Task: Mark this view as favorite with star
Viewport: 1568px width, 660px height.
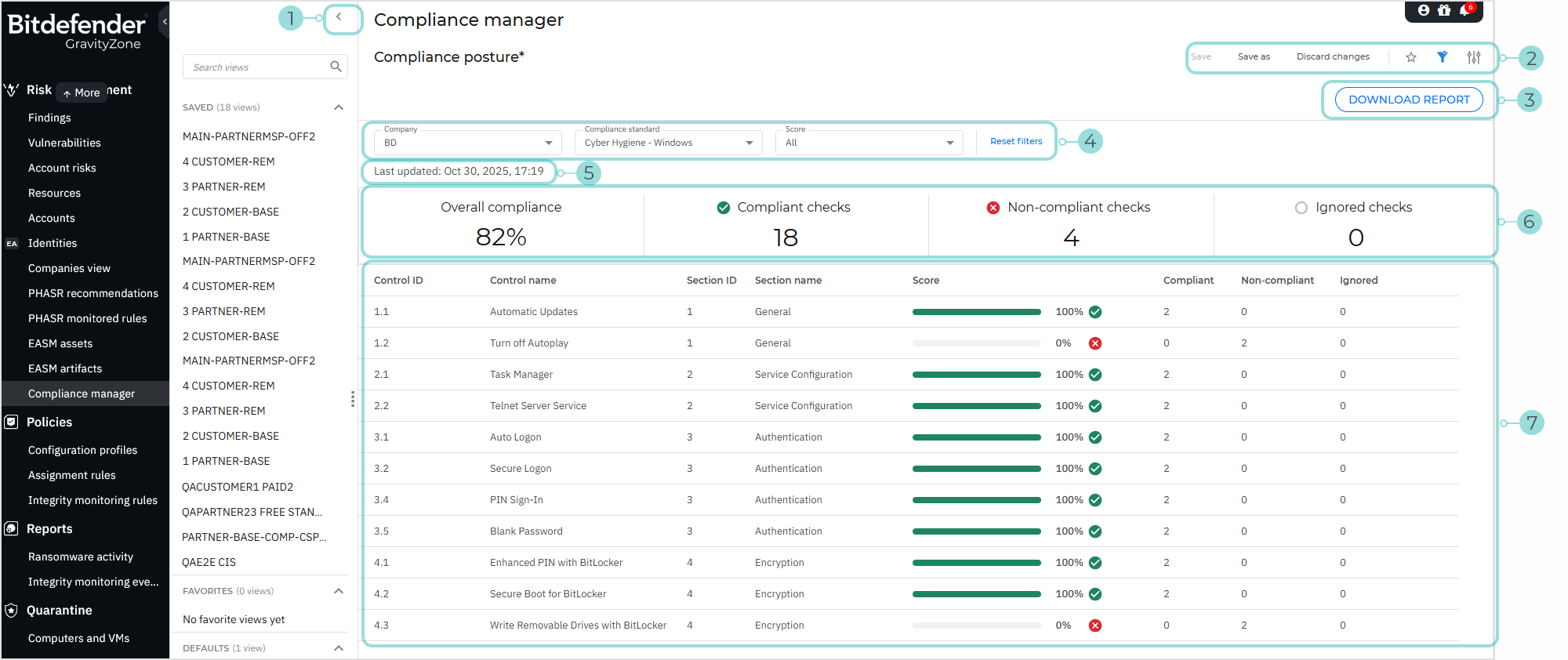Action: 1410,57
